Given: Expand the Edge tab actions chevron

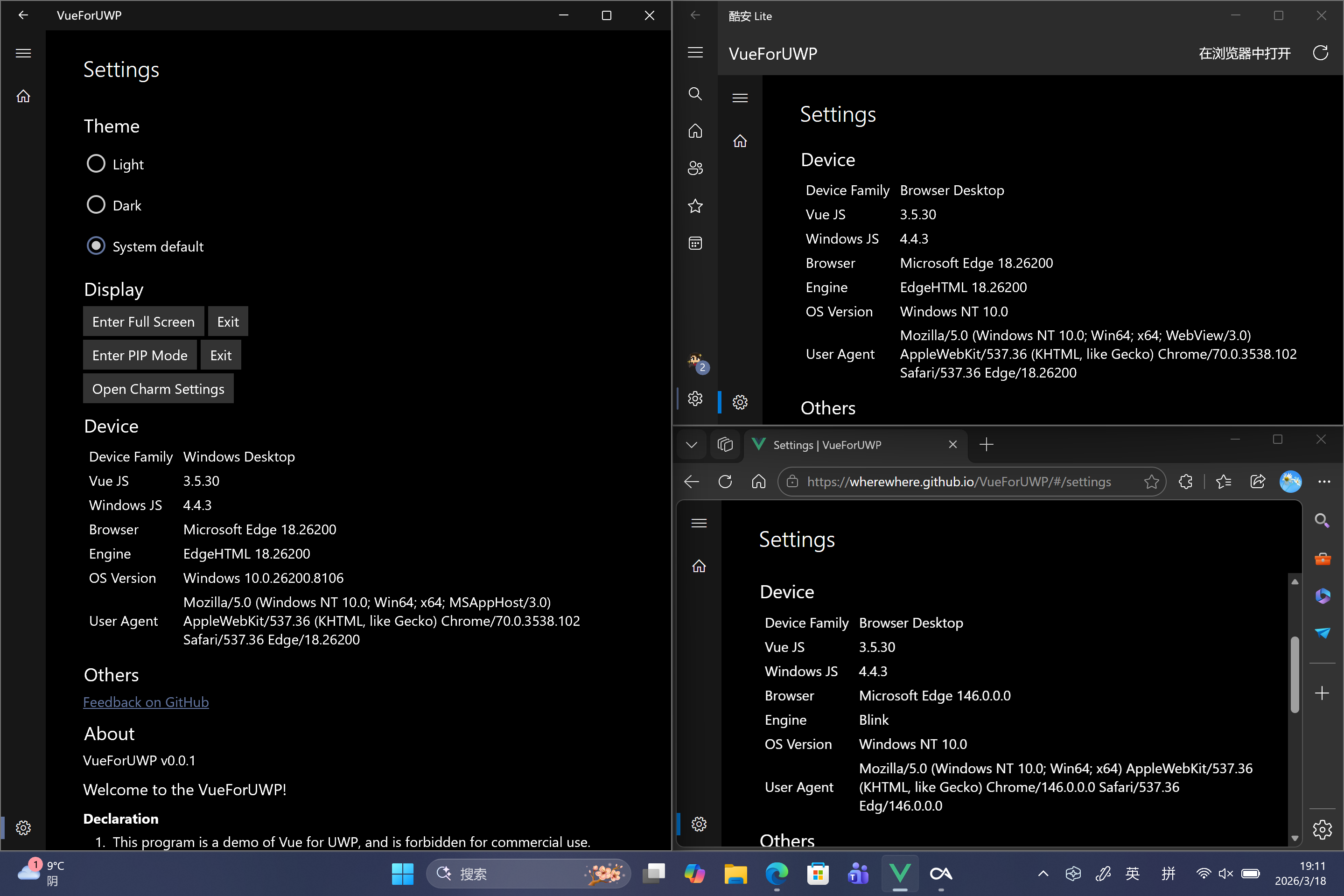Looking at the screenshot, I should (x=692, y=445).
